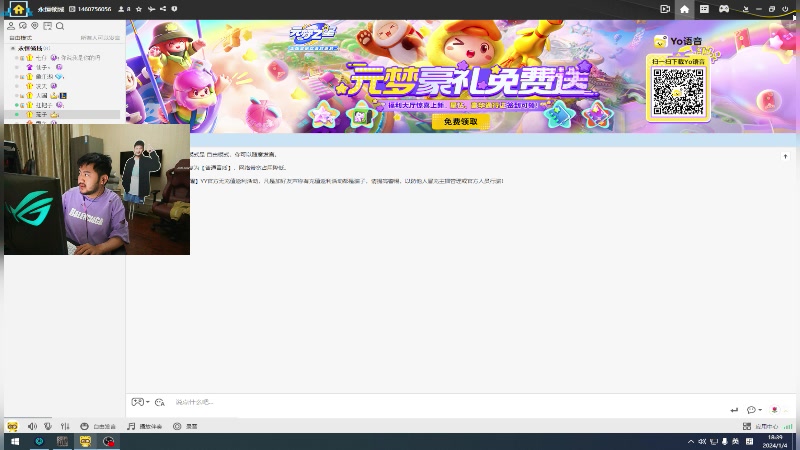The image size is (800, 450).
Task: Click the yellow house channel logo
Action: coord(18,9)
